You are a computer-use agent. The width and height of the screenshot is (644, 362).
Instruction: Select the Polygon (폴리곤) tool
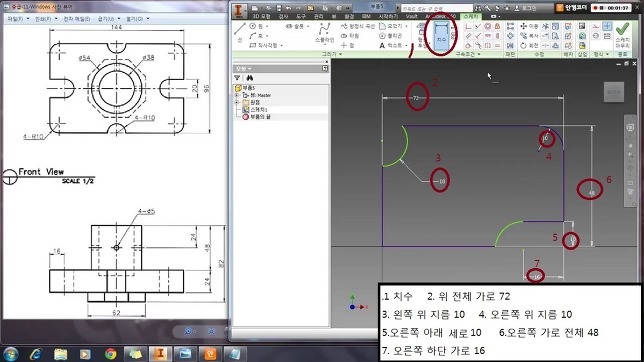point(391,36)
